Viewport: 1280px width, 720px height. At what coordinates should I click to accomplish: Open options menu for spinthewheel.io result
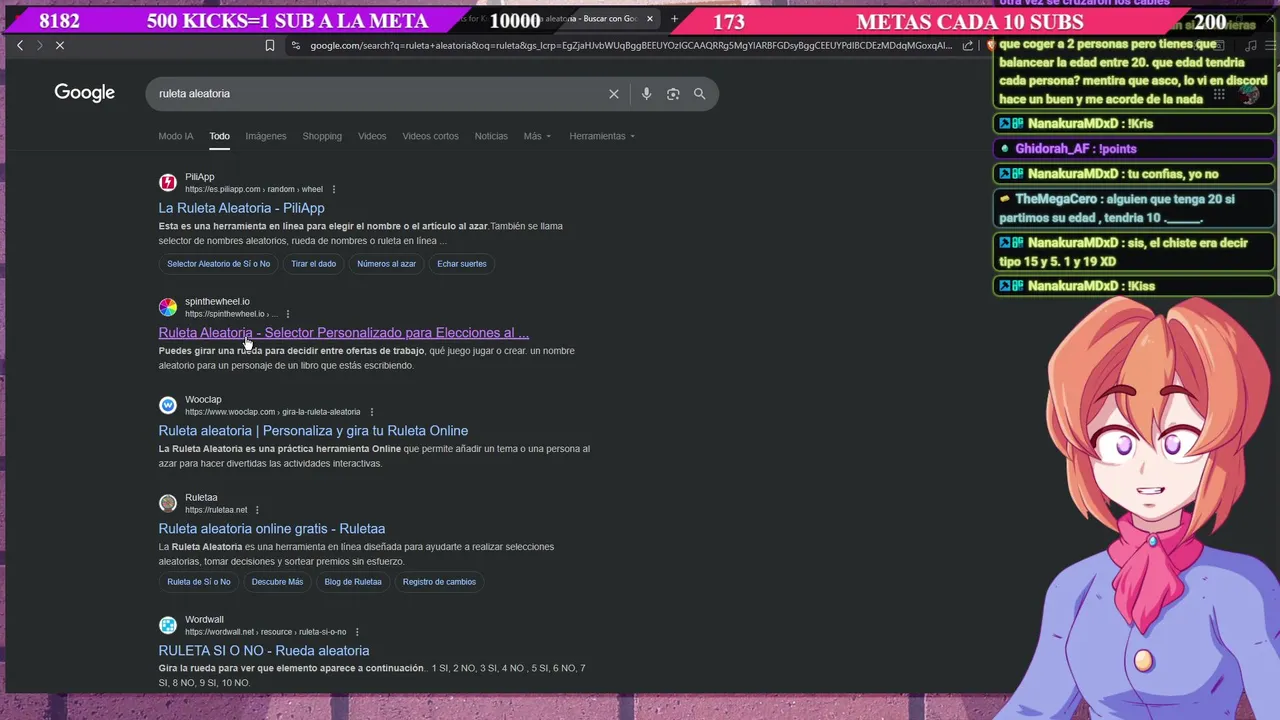point(288,314)
